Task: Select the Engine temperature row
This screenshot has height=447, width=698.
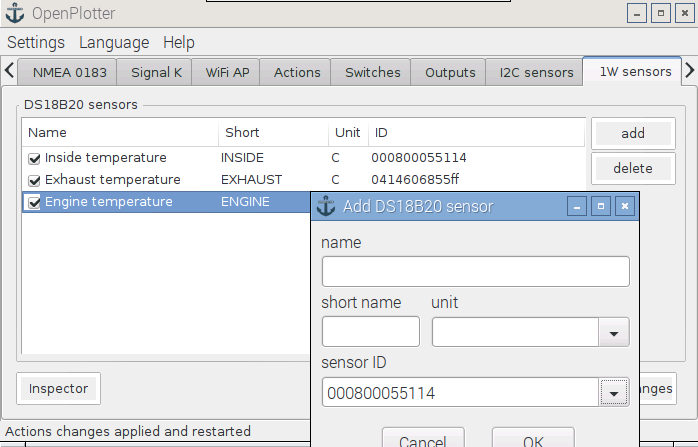Action: click(x=166, y=202)
